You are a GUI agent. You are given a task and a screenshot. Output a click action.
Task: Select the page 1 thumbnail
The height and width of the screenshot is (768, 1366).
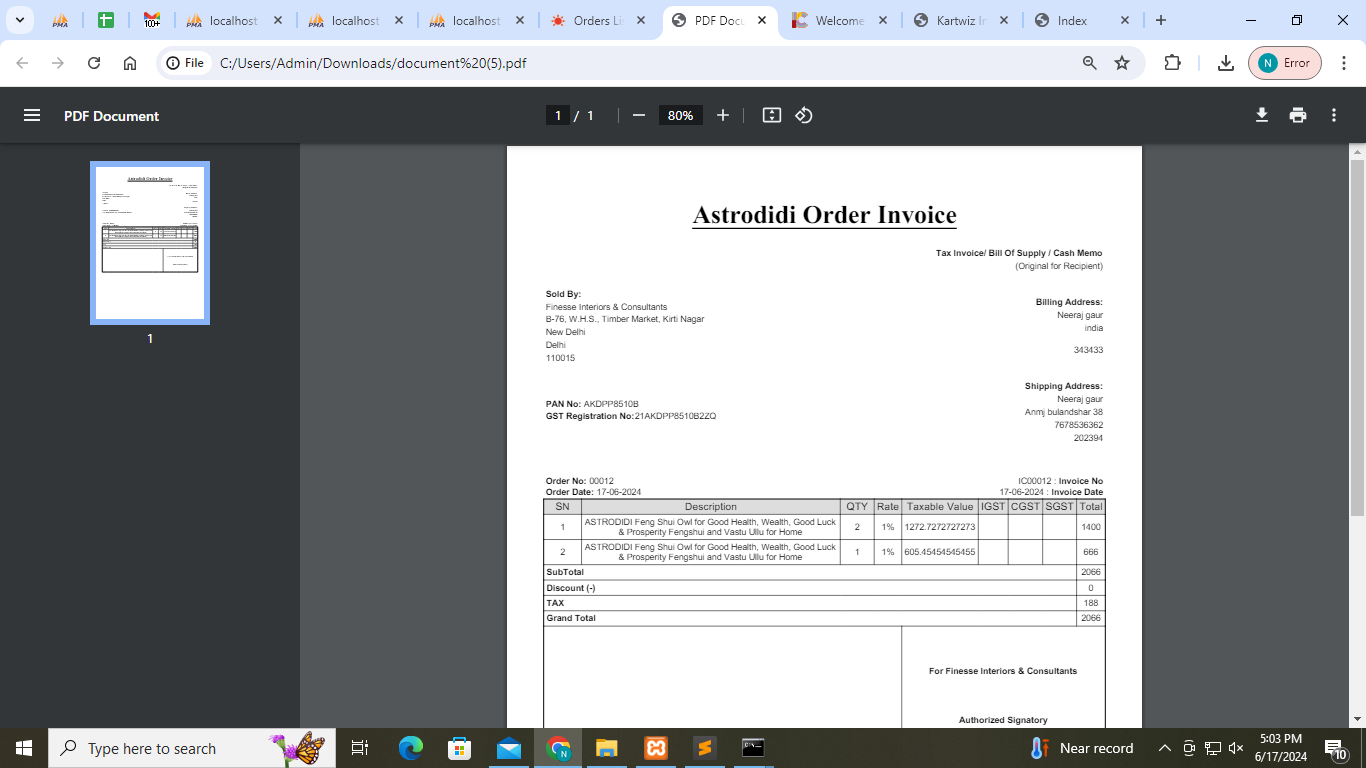click(150, 243)
